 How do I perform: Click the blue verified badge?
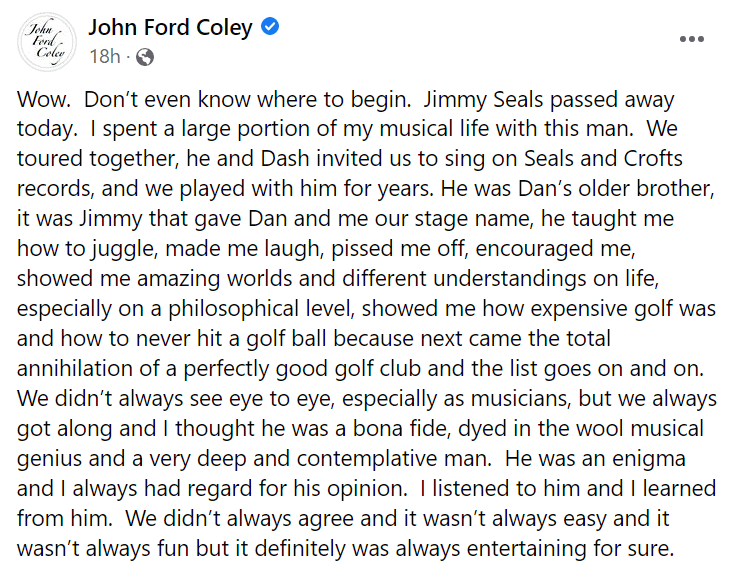(270, 28)
